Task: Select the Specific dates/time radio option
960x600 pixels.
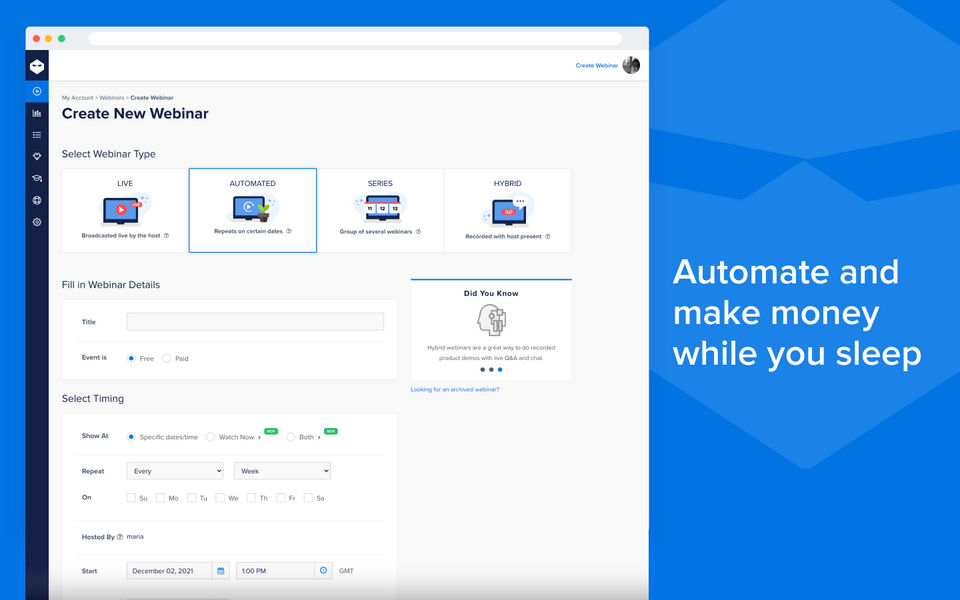Action: (131, 437)
